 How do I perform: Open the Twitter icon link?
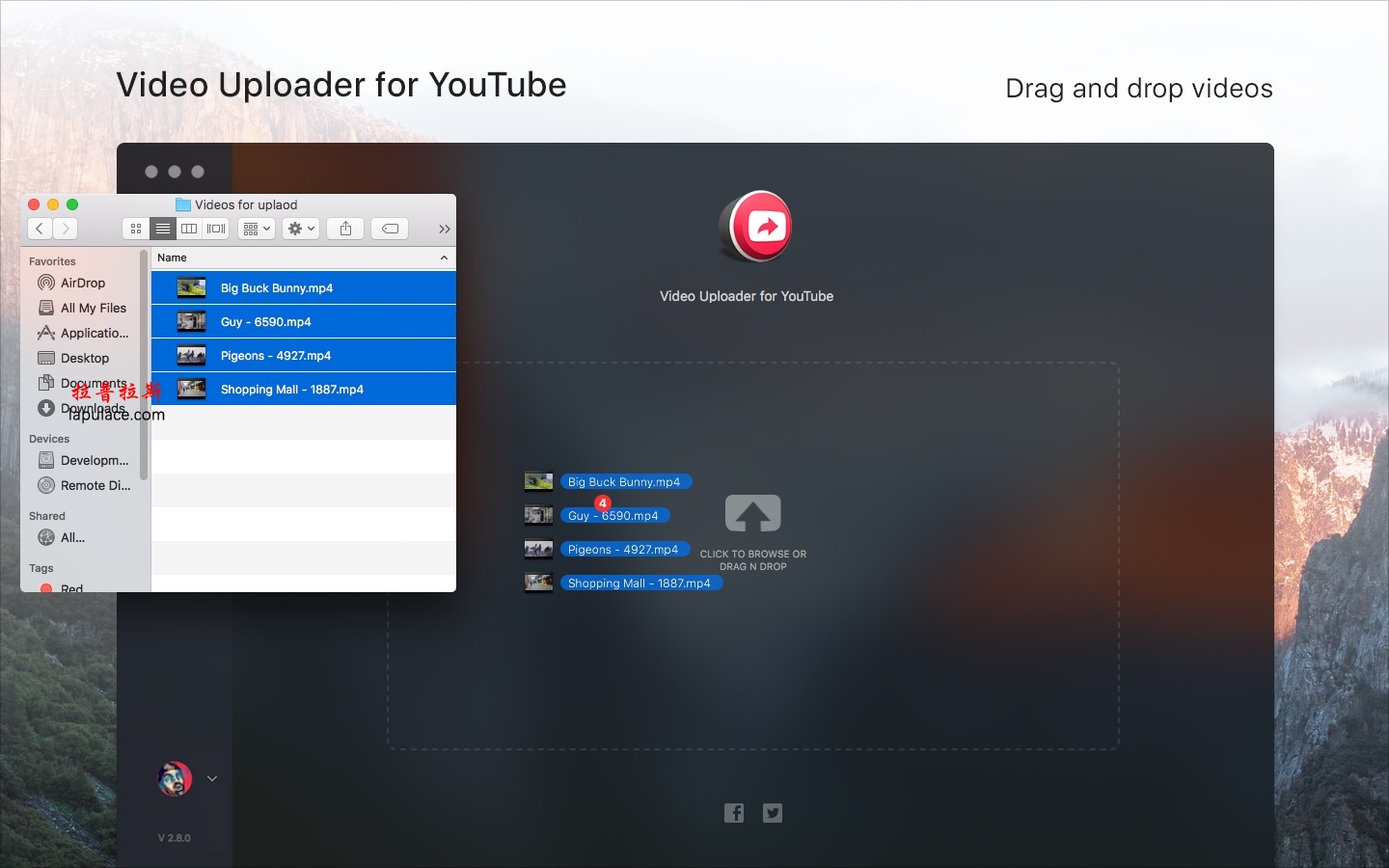tap(773, 813)
